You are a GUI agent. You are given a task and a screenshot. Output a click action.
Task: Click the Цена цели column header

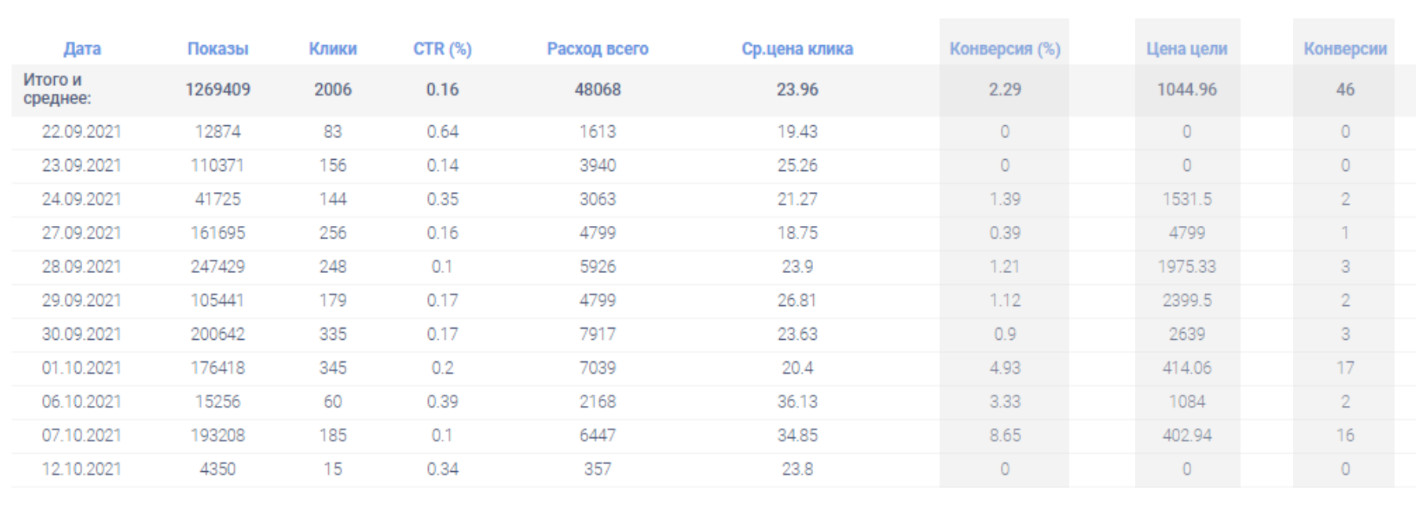(x=1187, y=49)
